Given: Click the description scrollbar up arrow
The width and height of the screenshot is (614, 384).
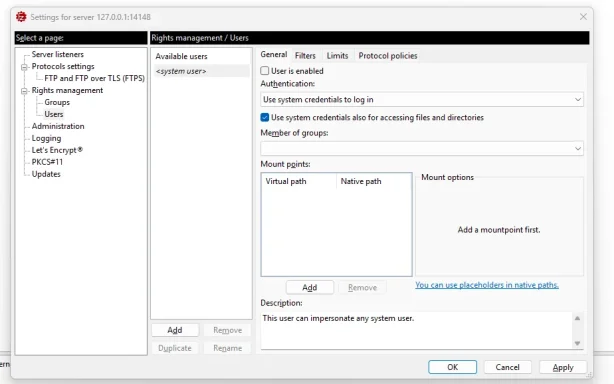Looking at the screenshot, I should point(577,318).
